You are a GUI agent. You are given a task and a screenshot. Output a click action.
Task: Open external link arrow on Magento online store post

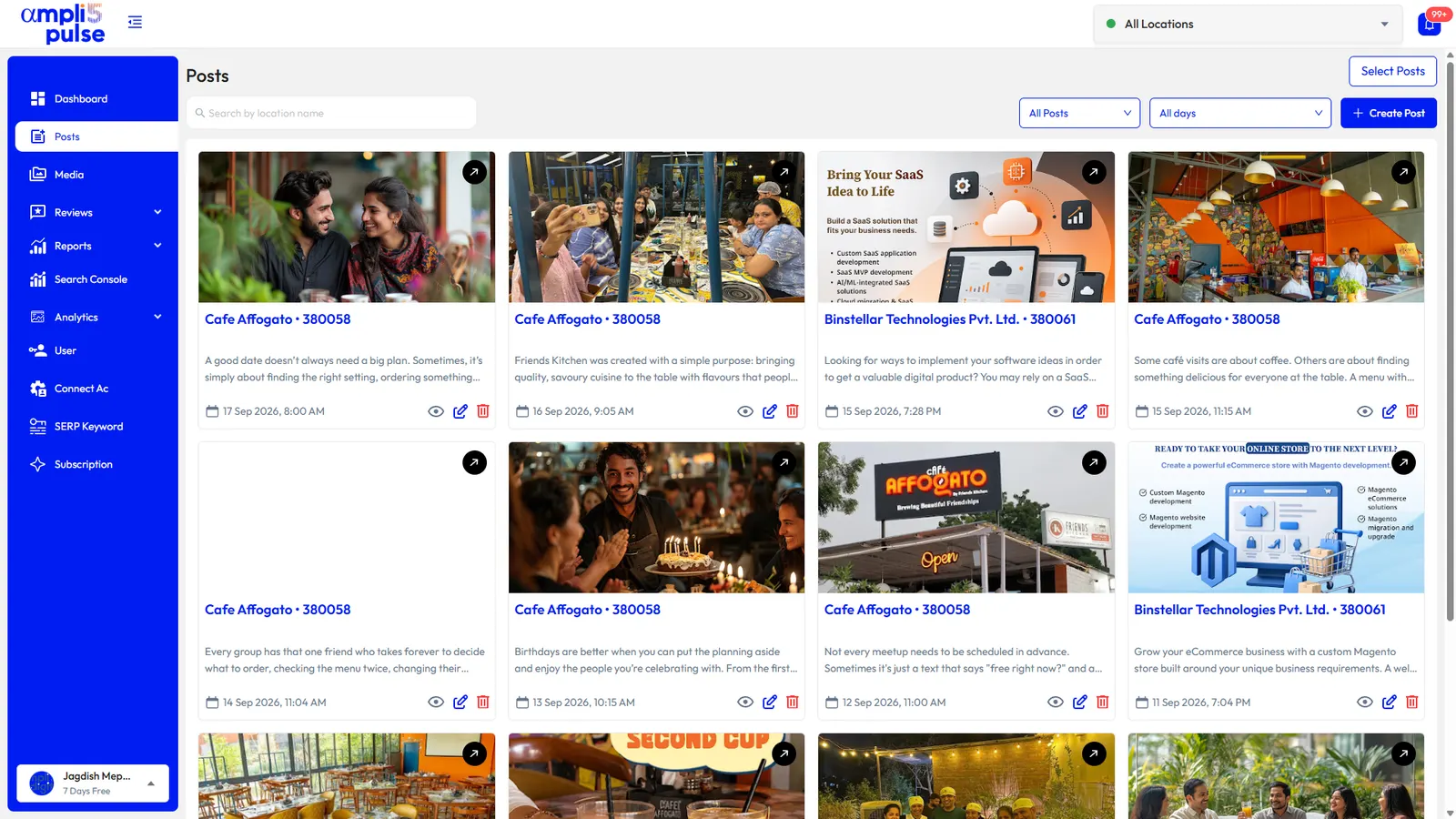pyautogui.click(x=1404, y=462)
